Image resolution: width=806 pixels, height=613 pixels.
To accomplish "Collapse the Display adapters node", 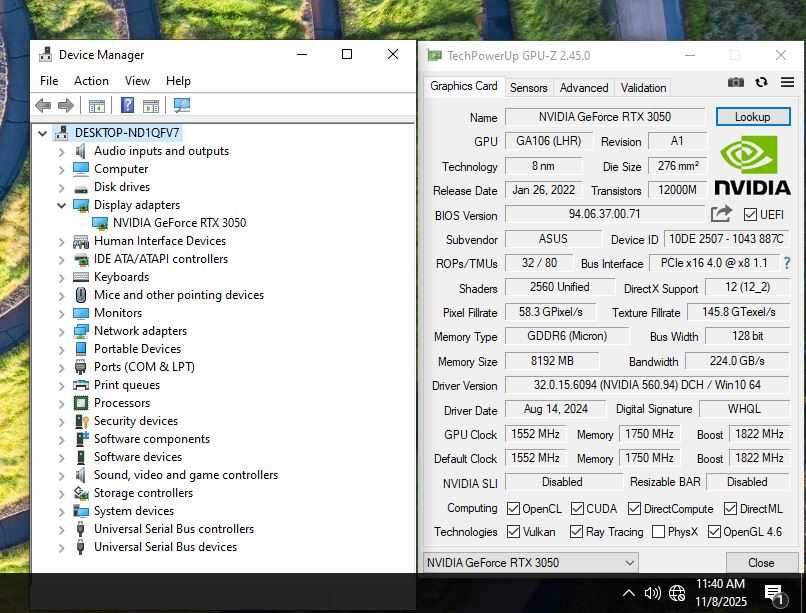I will tap(62, 206).
